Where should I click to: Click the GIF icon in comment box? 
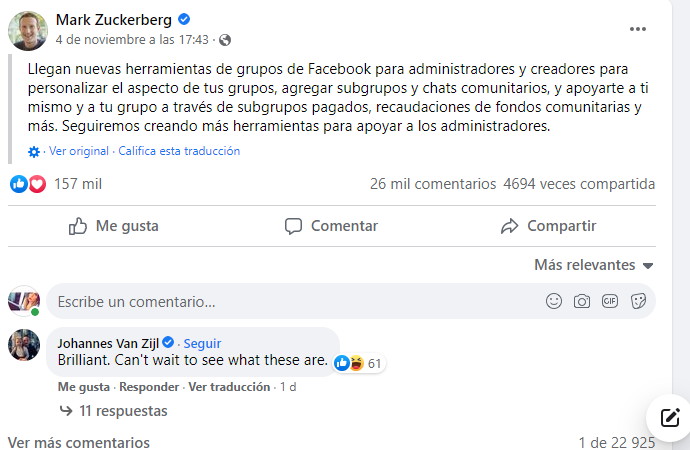click(x=609, y=301)
